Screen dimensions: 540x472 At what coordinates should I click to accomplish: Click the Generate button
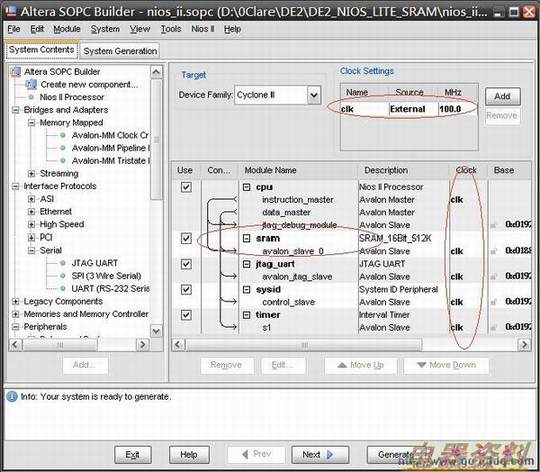click(396, 455)
